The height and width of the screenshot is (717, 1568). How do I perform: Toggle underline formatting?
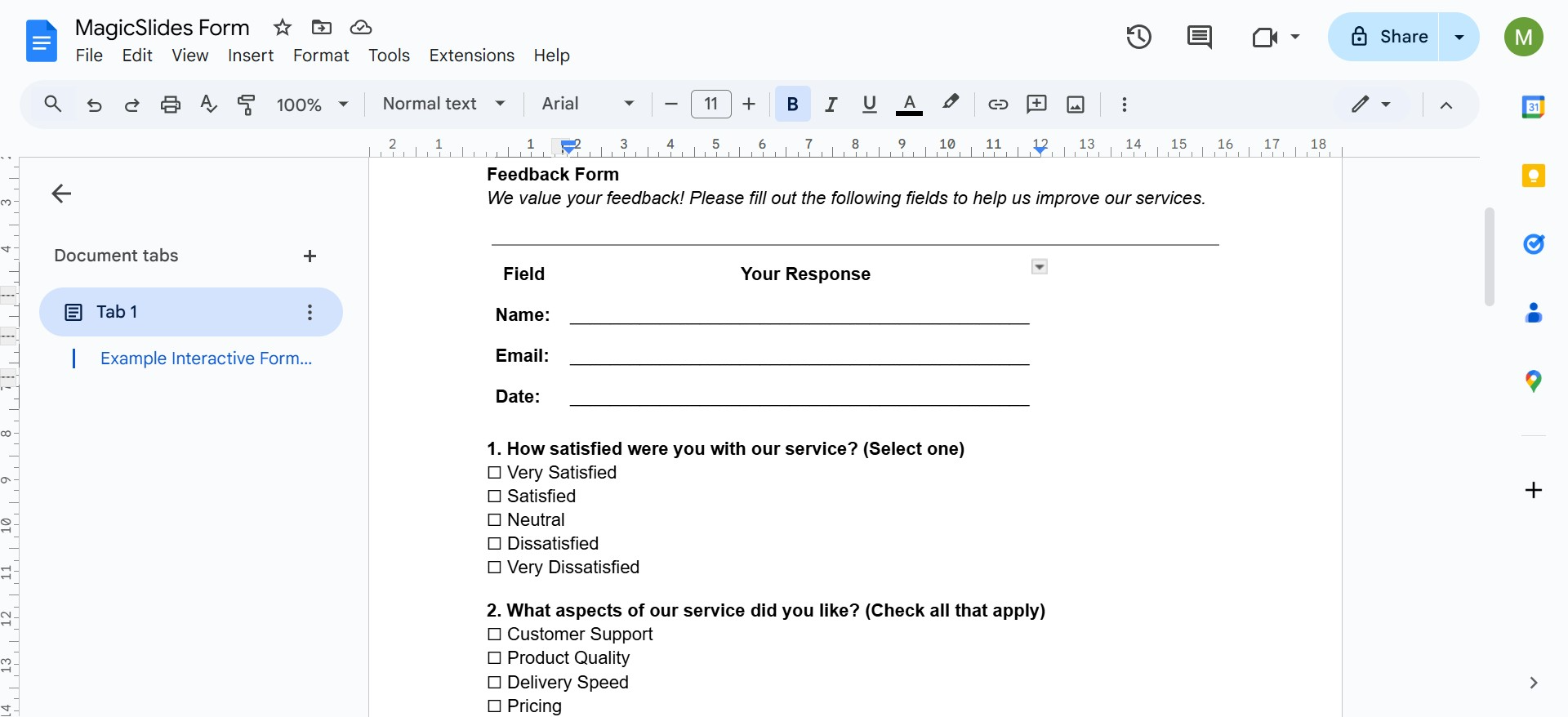pos(870,105)
